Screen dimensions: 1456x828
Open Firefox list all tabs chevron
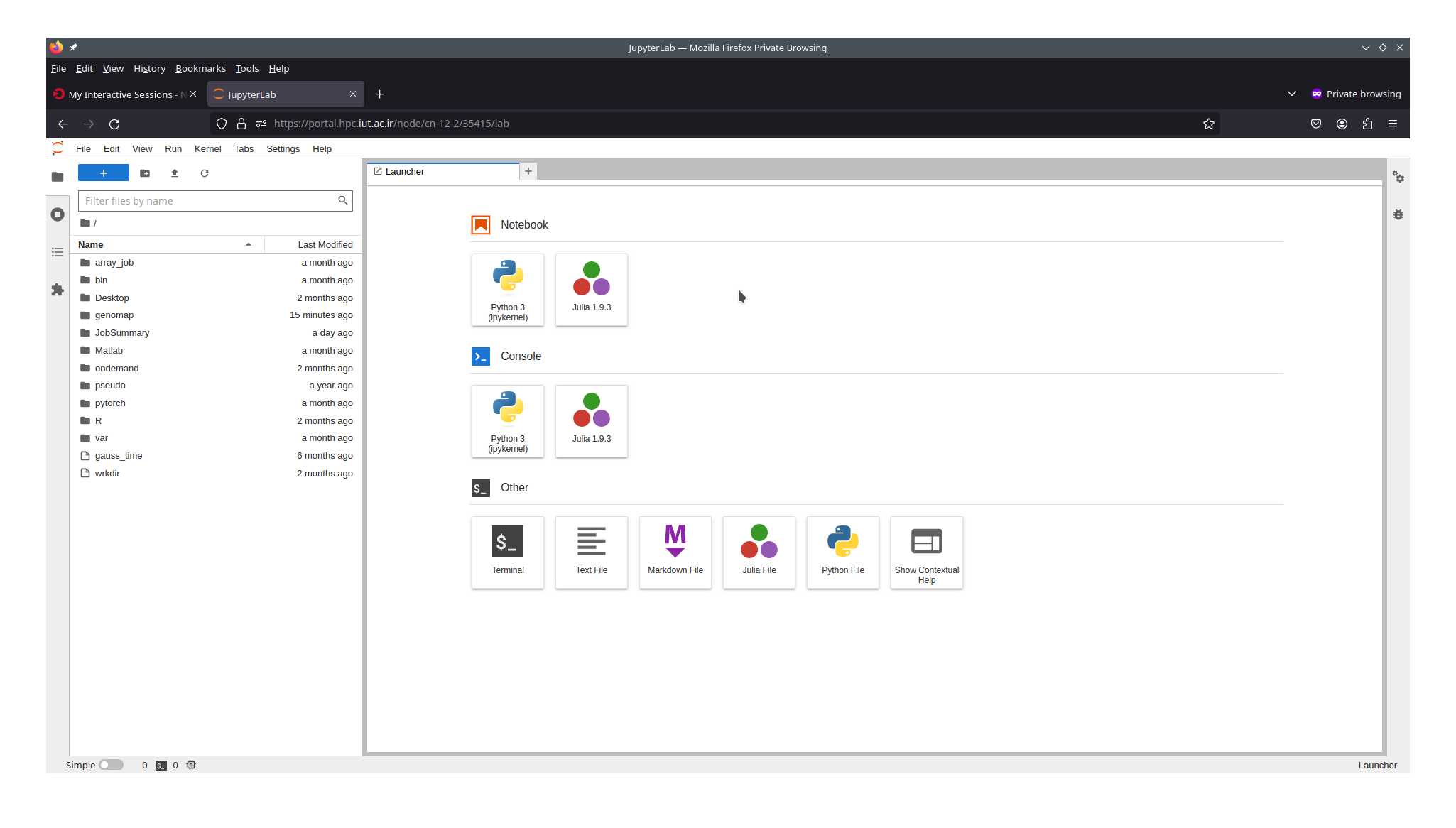pos(1292,94)
